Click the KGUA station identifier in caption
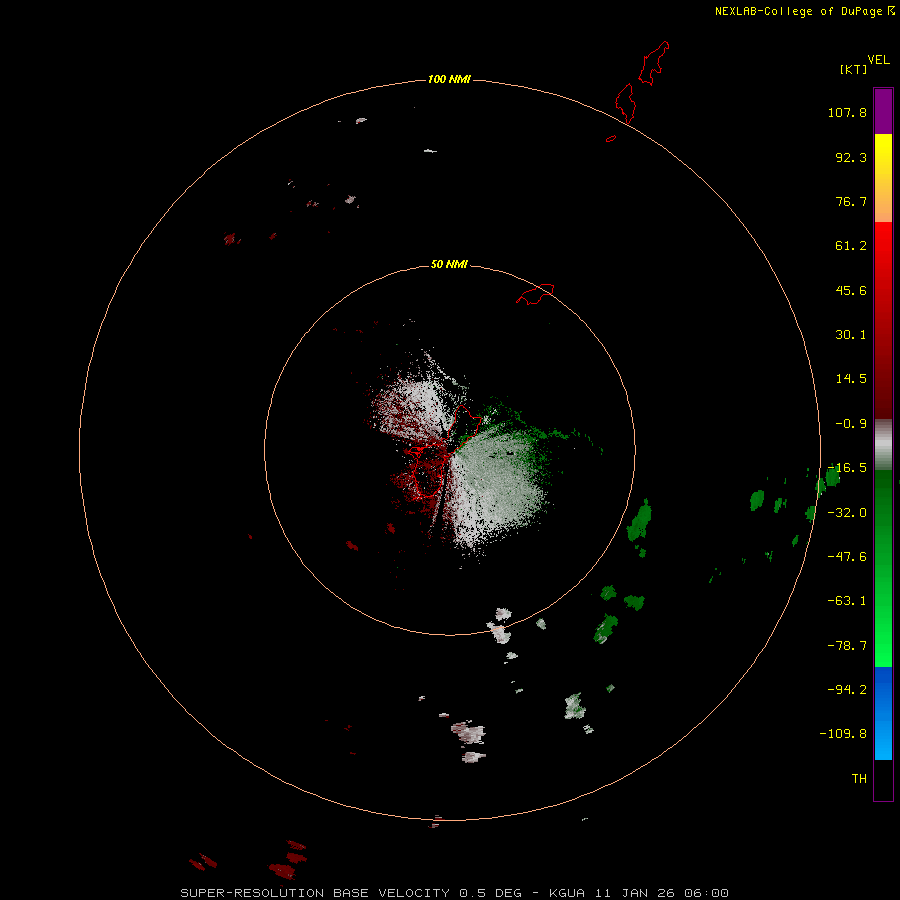The image size is (900, 900). pyautogui.click(x=567, y=893)
